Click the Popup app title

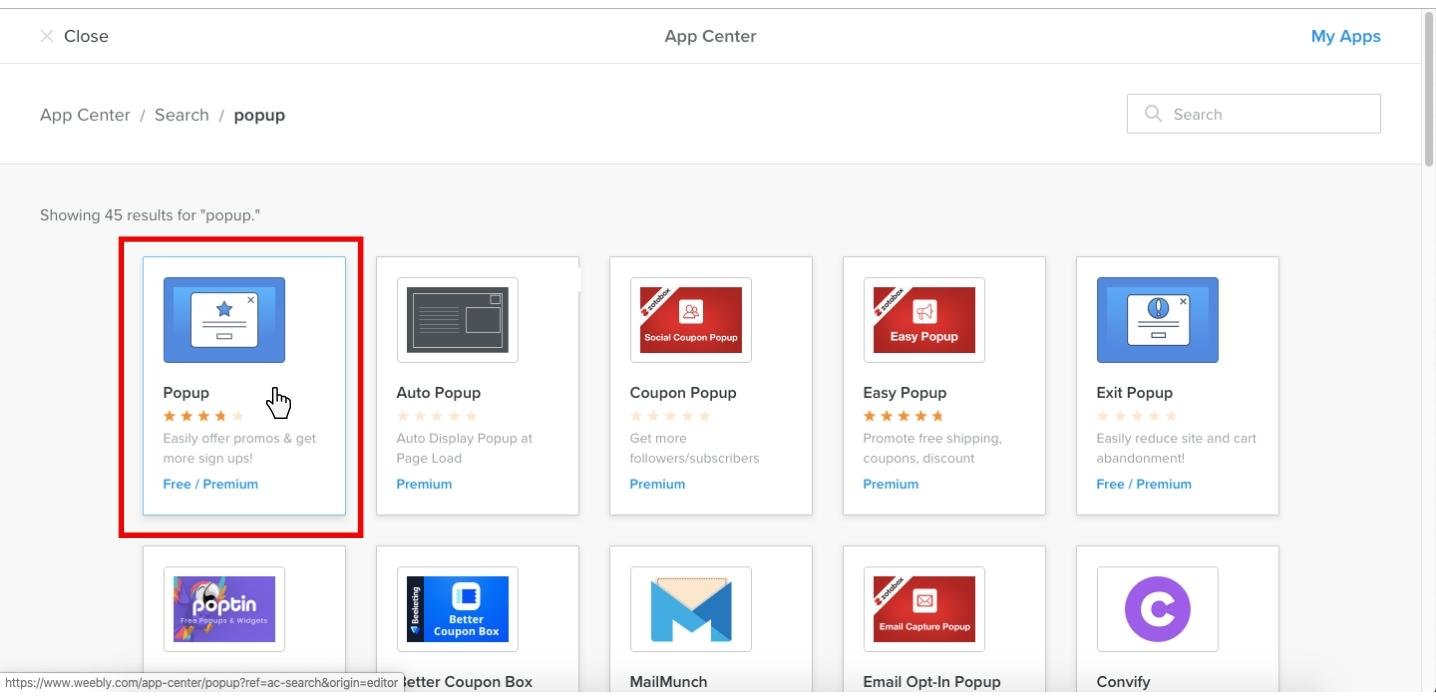186,393
